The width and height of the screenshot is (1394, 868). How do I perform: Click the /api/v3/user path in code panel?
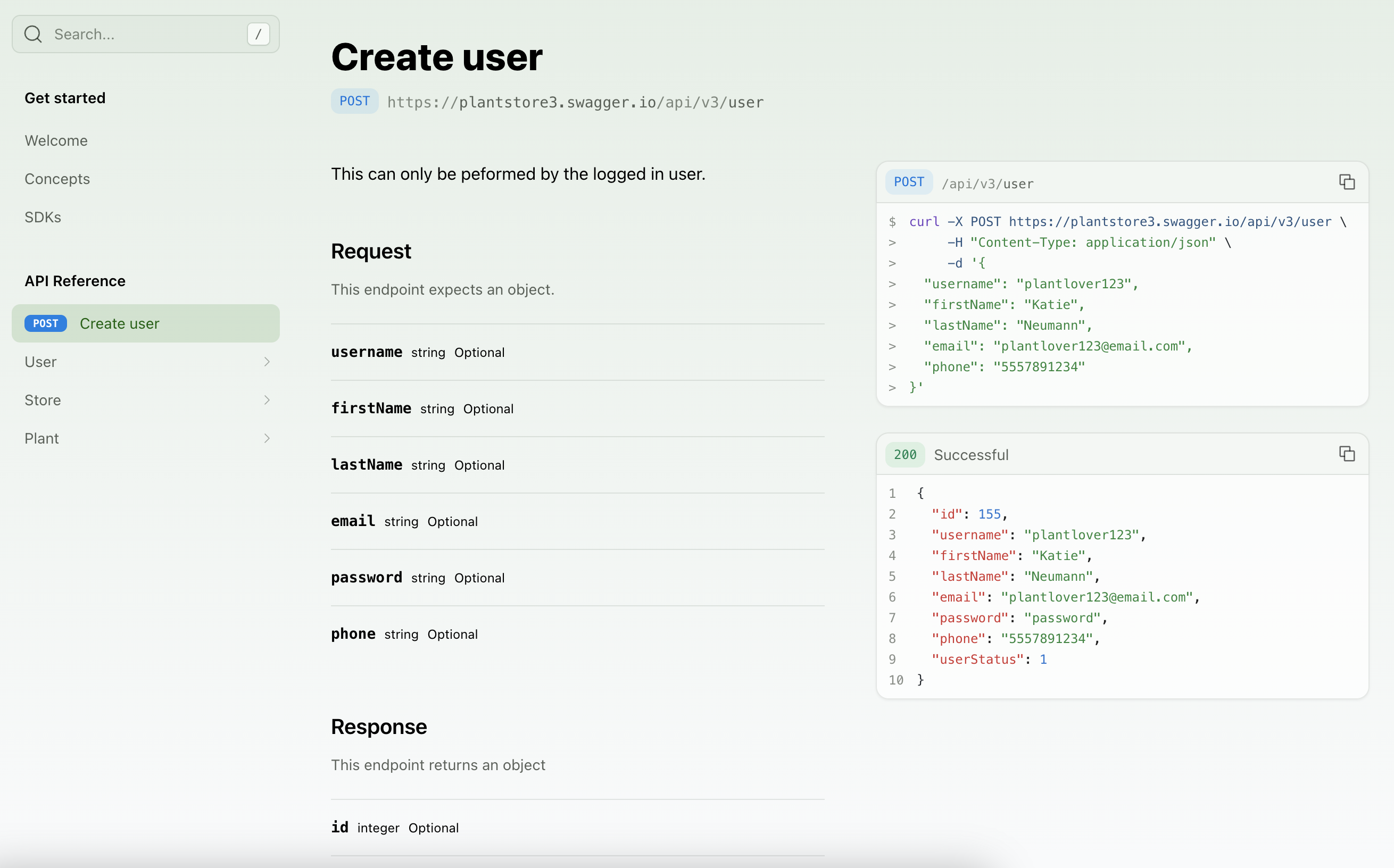(x=988, y=183)
